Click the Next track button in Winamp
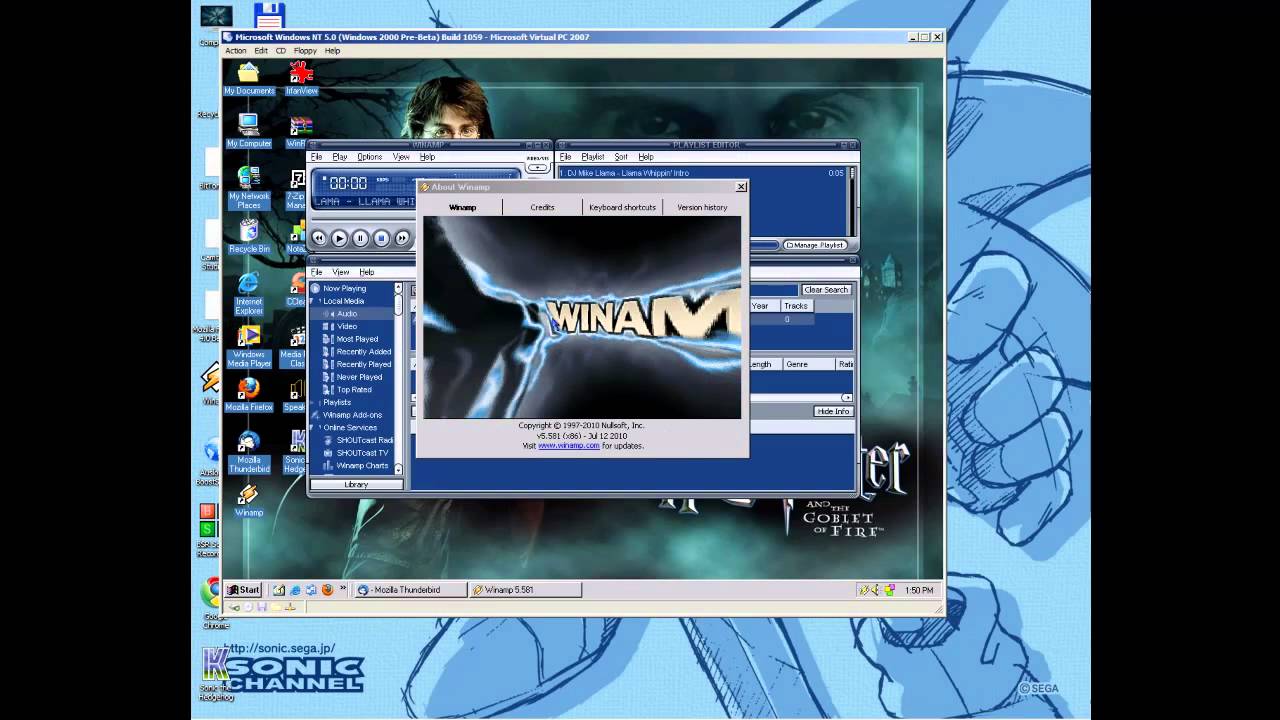The image size is (1280, 720). (402, 238)
